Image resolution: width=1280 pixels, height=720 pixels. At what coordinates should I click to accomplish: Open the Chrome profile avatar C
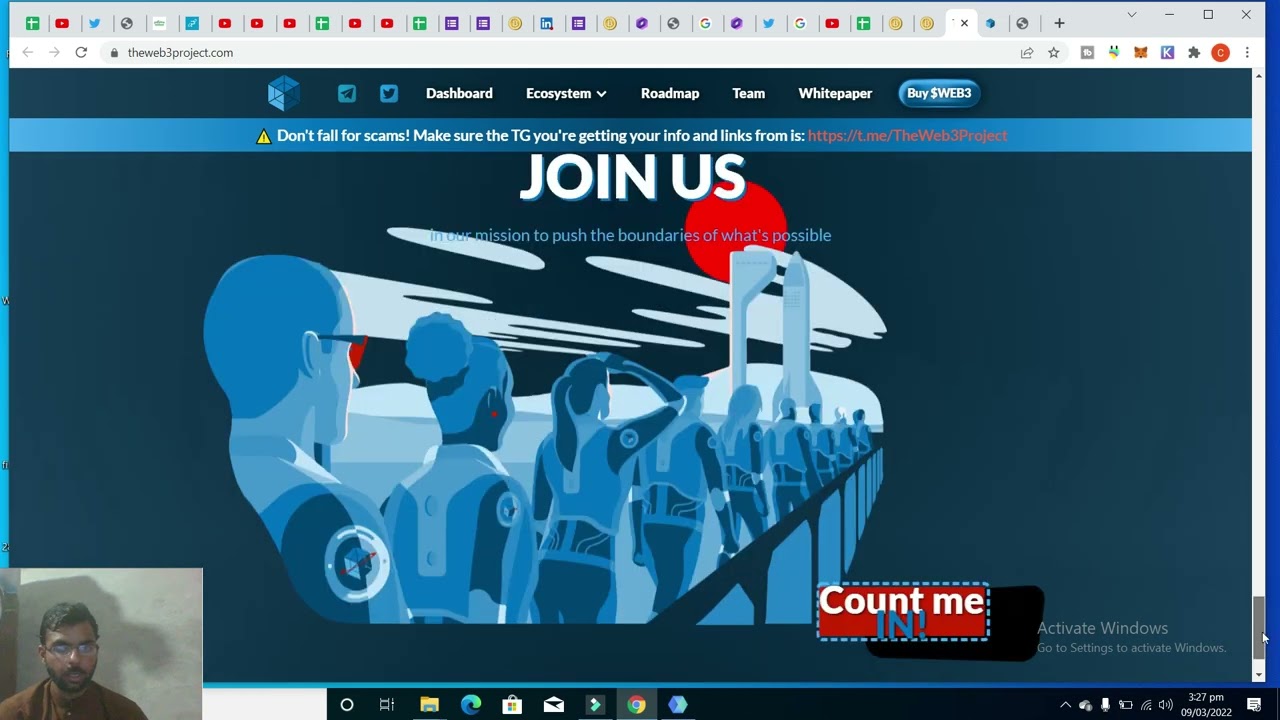click(x=1220, y=53)
